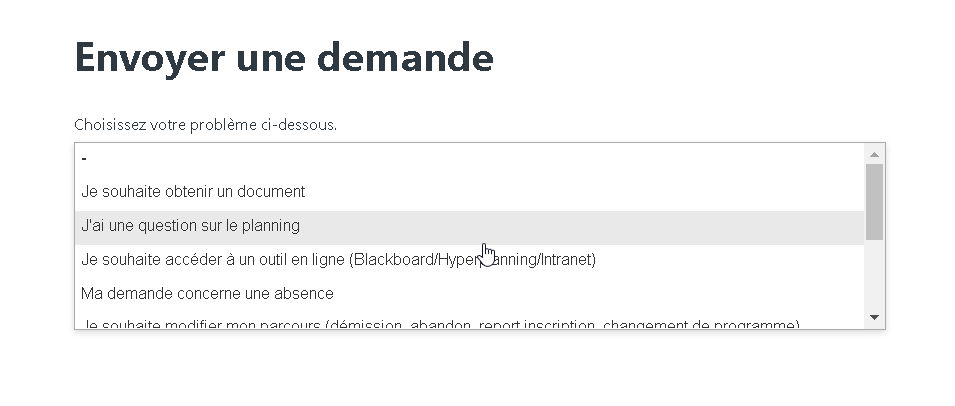The width and height of the screenshot is (955, 406).
Task: Select "J'ai une question sur le planning"
Action: 190,226
